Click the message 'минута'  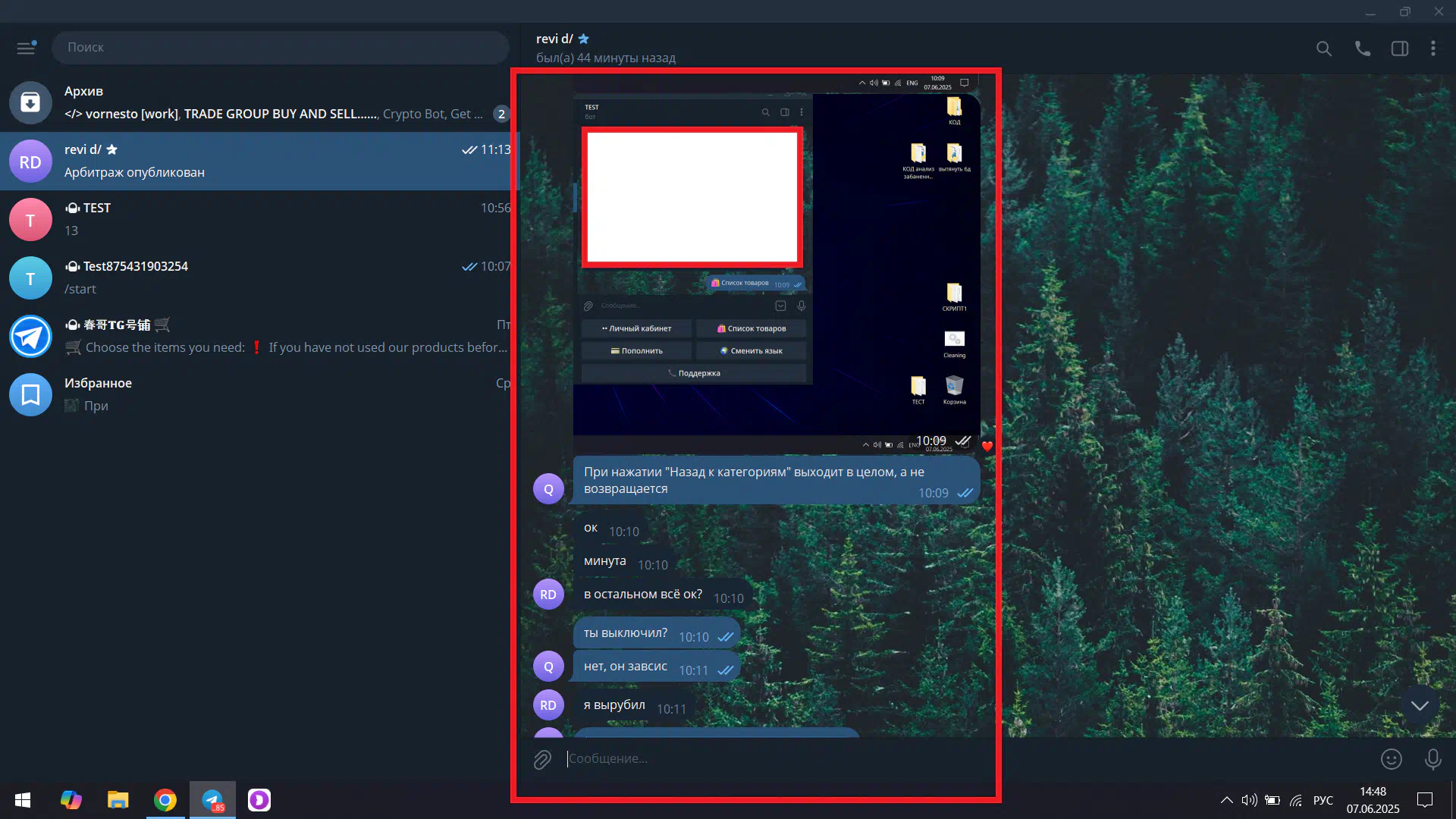click(625, 562)
